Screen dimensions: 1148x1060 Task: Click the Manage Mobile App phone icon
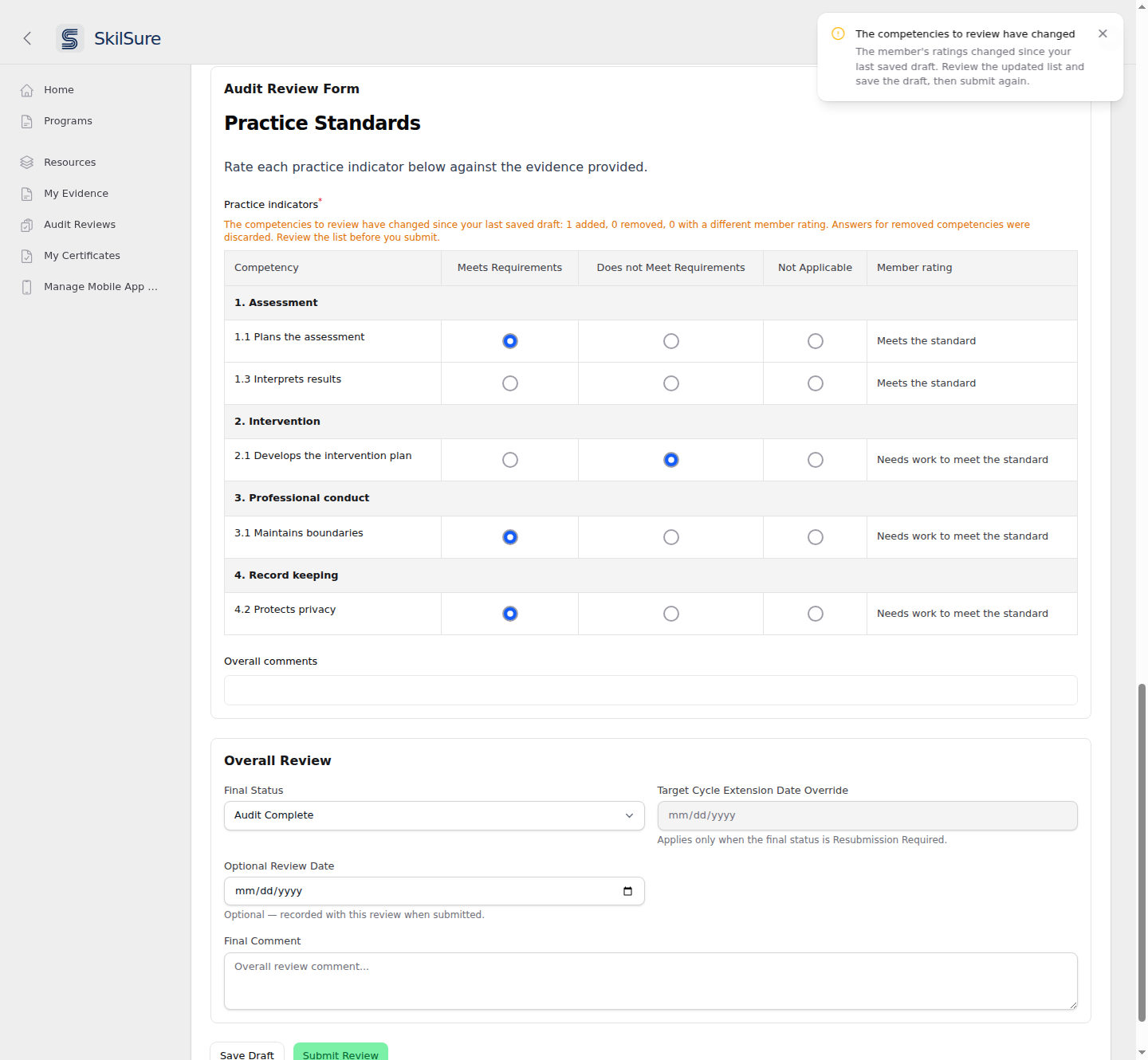click(x=27, y=287)
